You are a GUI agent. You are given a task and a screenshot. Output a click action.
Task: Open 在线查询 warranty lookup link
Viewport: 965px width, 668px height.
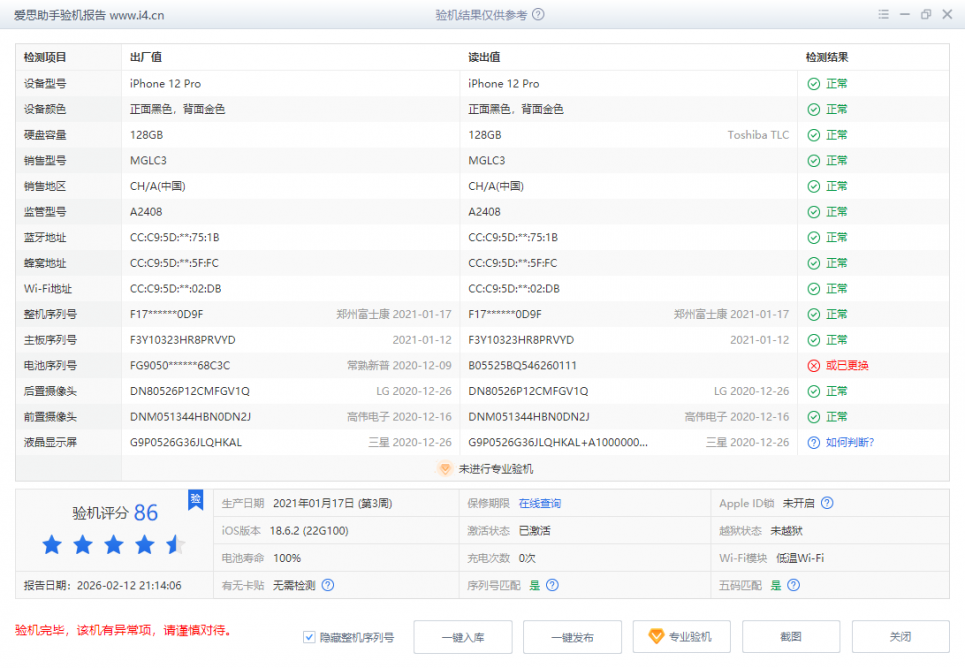click(x=540, y=503)
